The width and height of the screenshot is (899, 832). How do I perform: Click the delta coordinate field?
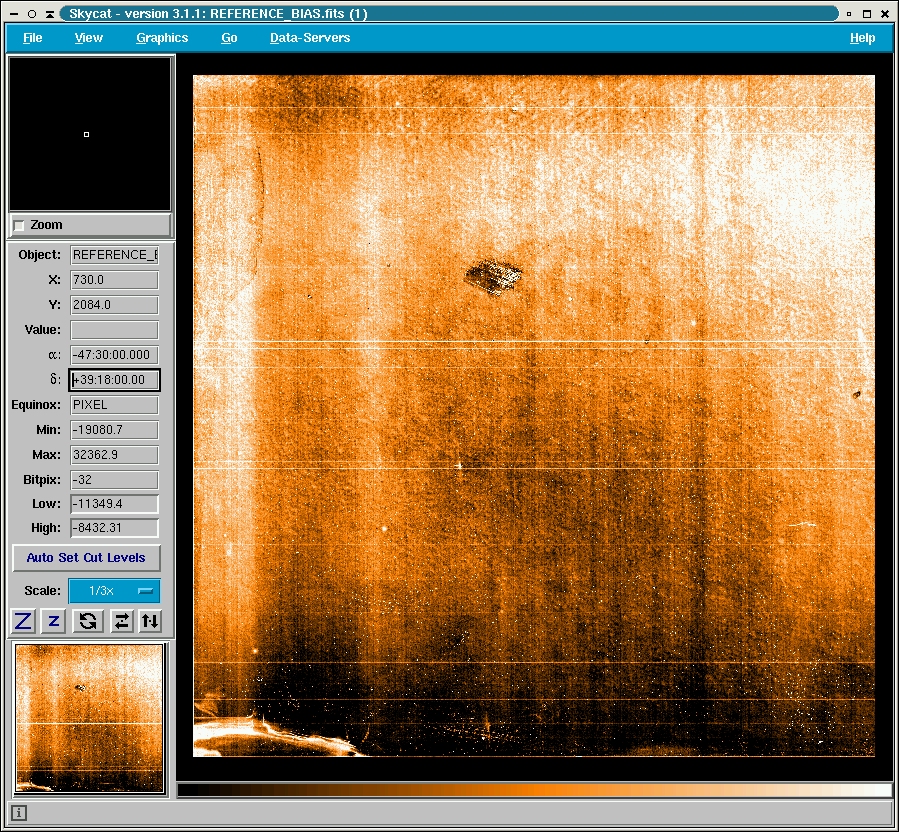coord(114,380)
